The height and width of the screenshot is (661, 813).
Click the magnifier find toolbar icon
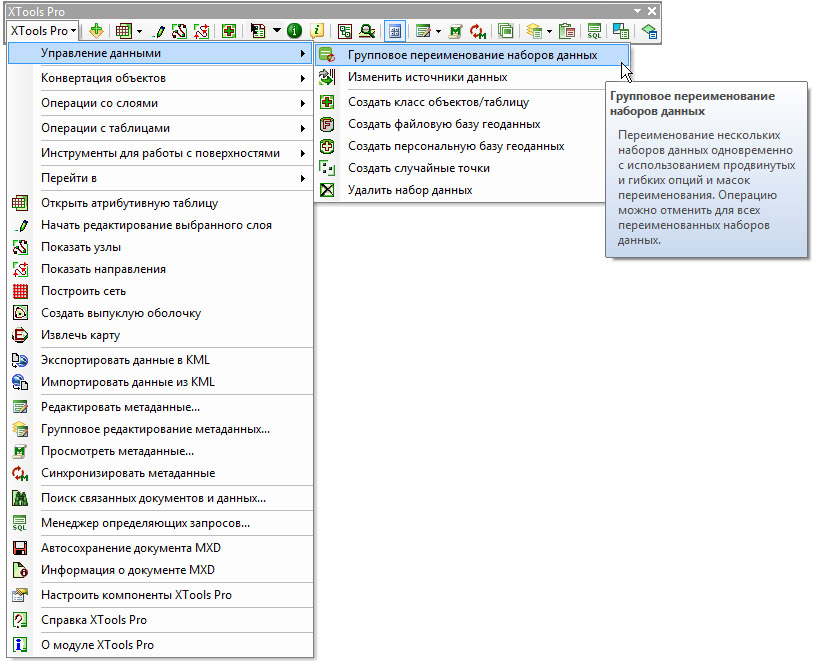367,31
